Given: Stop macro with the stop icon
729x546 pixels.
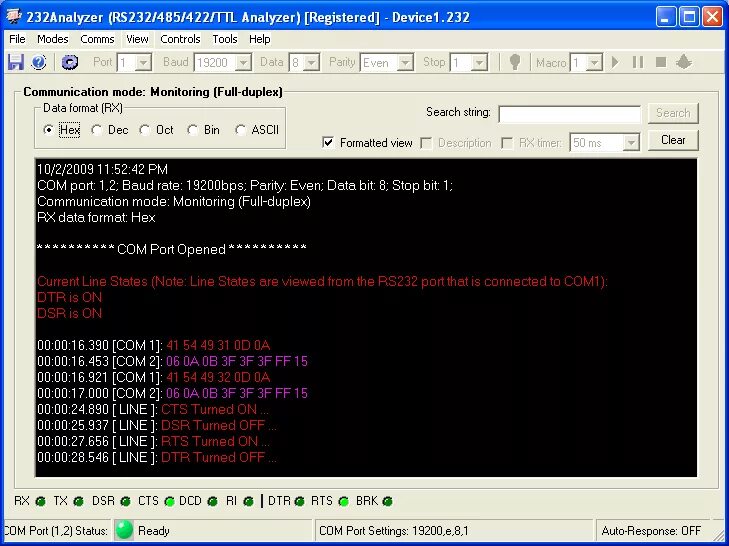Looking at the screenshot, I should click(x=661, y=62).
